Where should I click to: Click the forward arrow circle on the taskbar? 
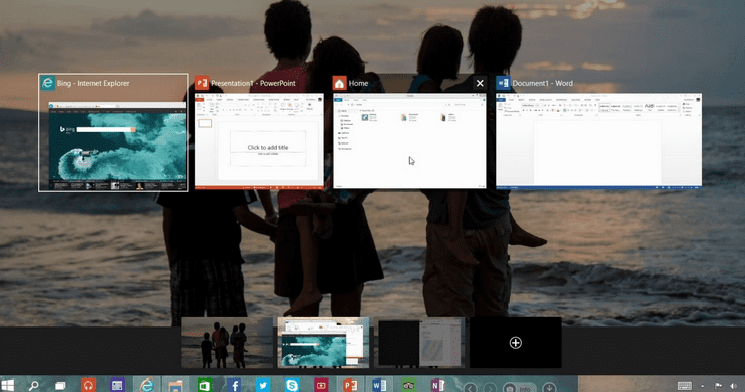coord(490,388)
